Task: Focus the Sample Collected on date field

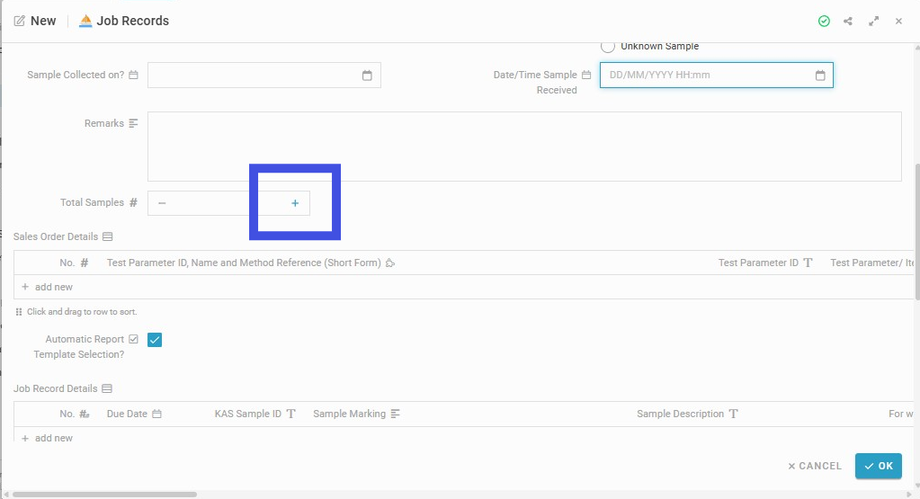Action: [x=264, y=75]
